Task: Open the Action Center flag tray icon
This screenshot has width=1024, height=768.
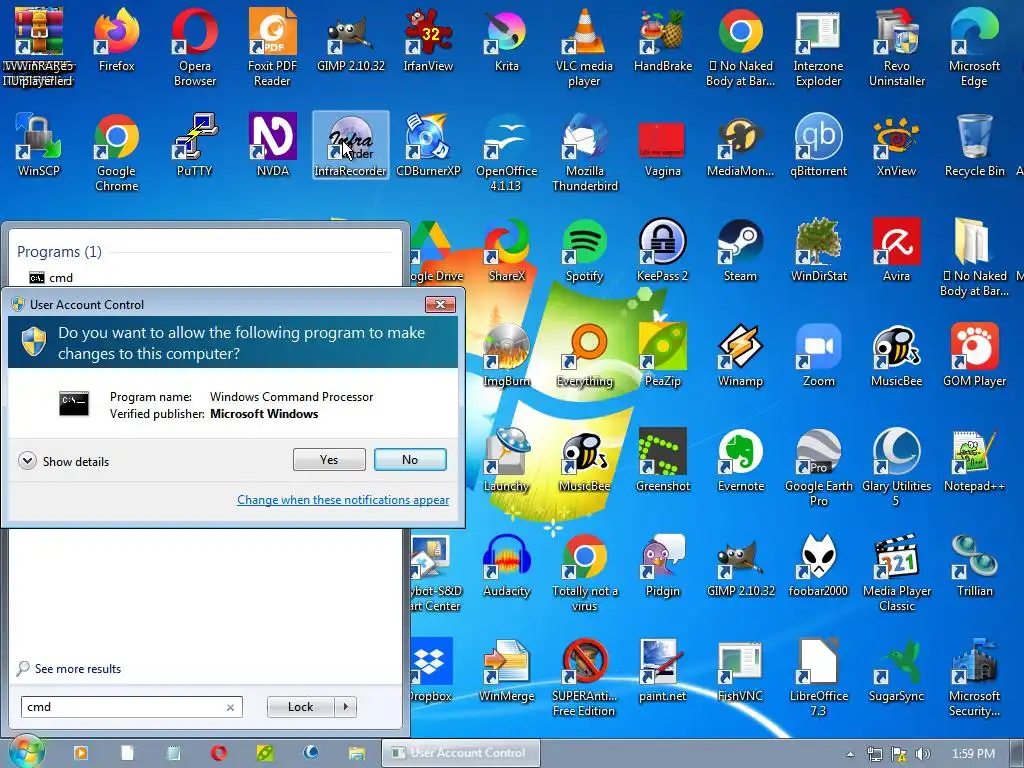Action: pyautogui.click(x=899, y=754)
